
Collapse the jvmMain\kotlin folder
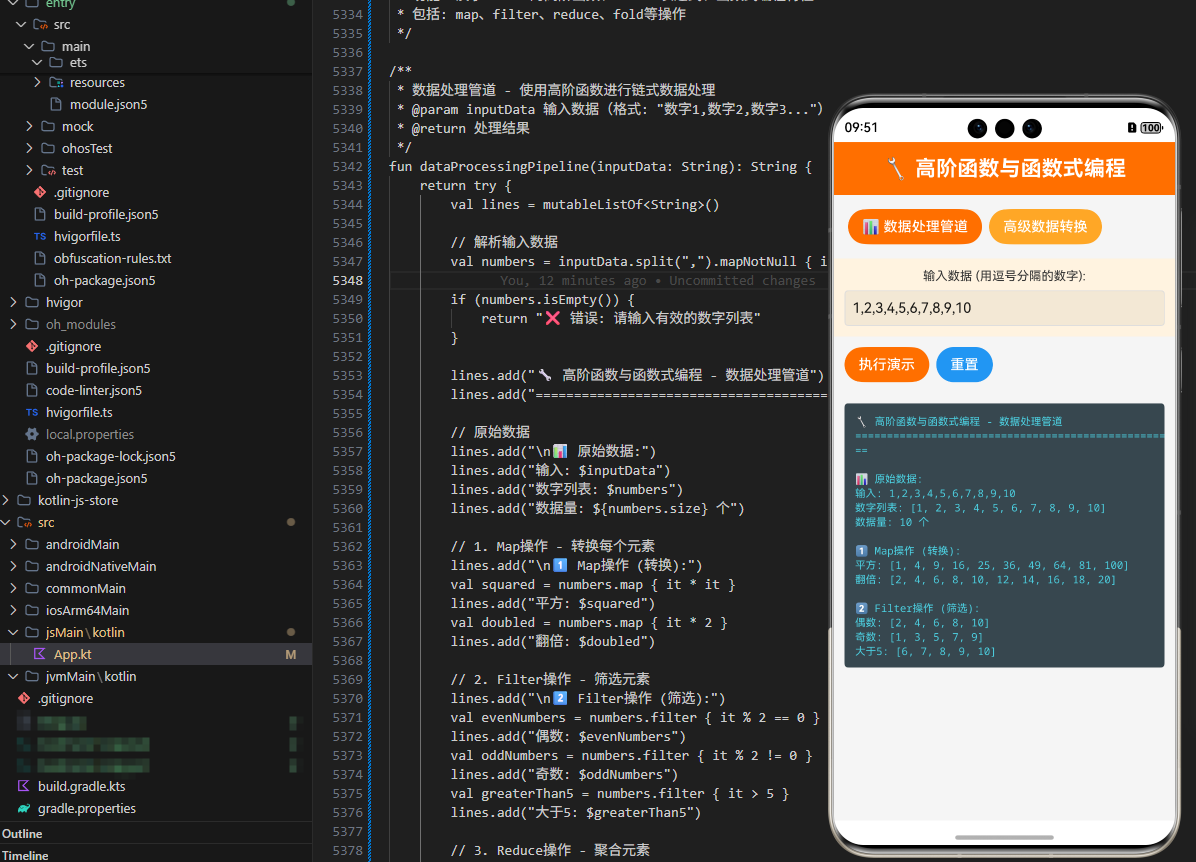coord(13,677)
